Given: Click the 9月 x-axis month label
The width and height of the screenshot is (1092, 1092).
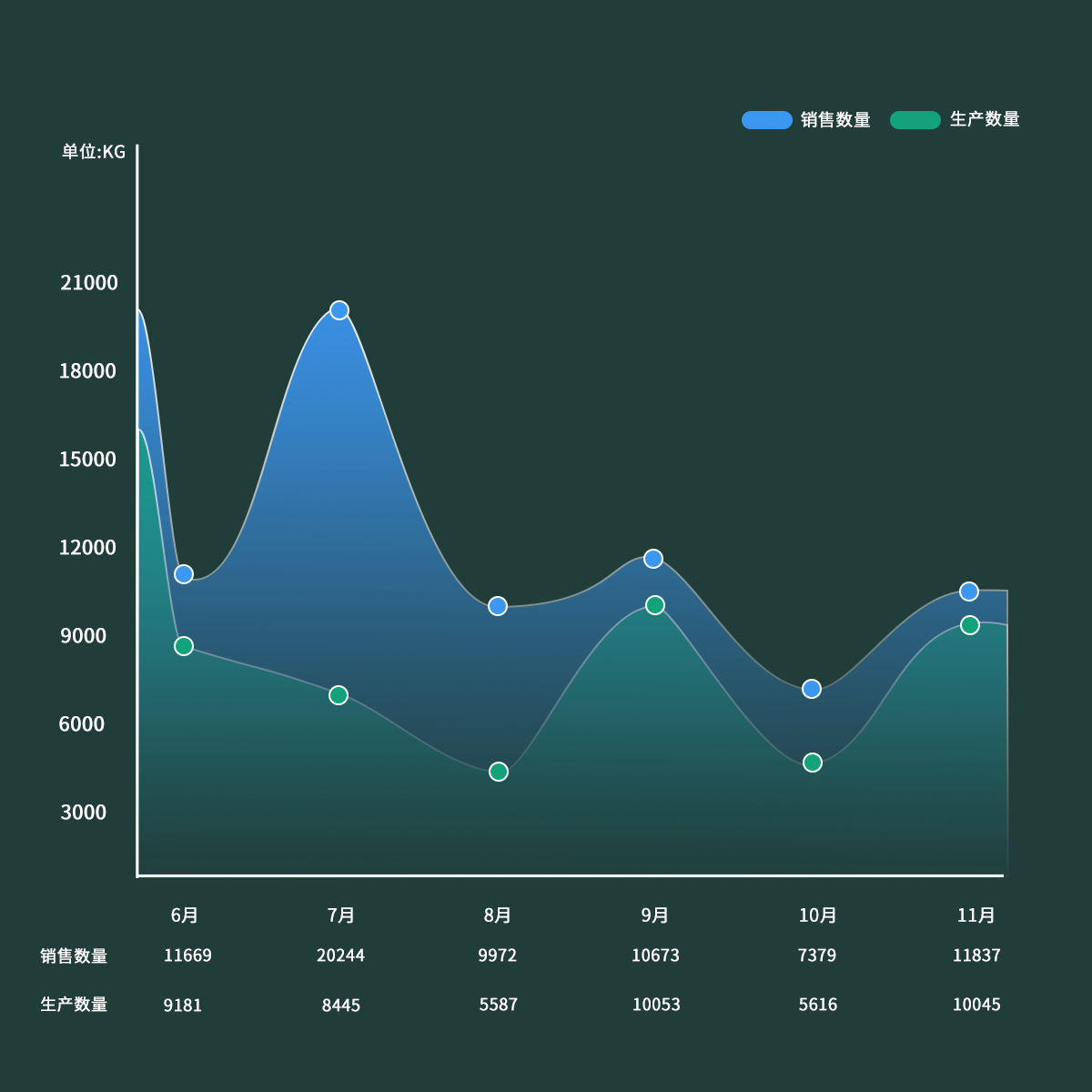Looking at the screenshot, I should [x=655, y=915].
